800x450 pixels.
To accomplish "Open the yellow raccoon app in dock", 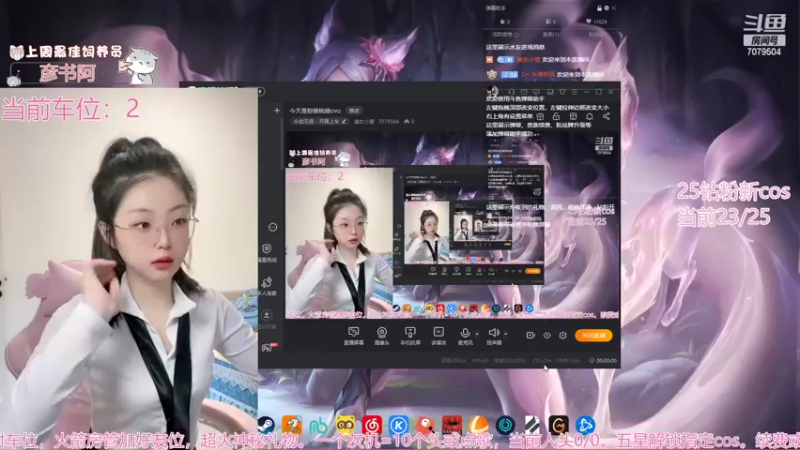I will coord(345,424).
